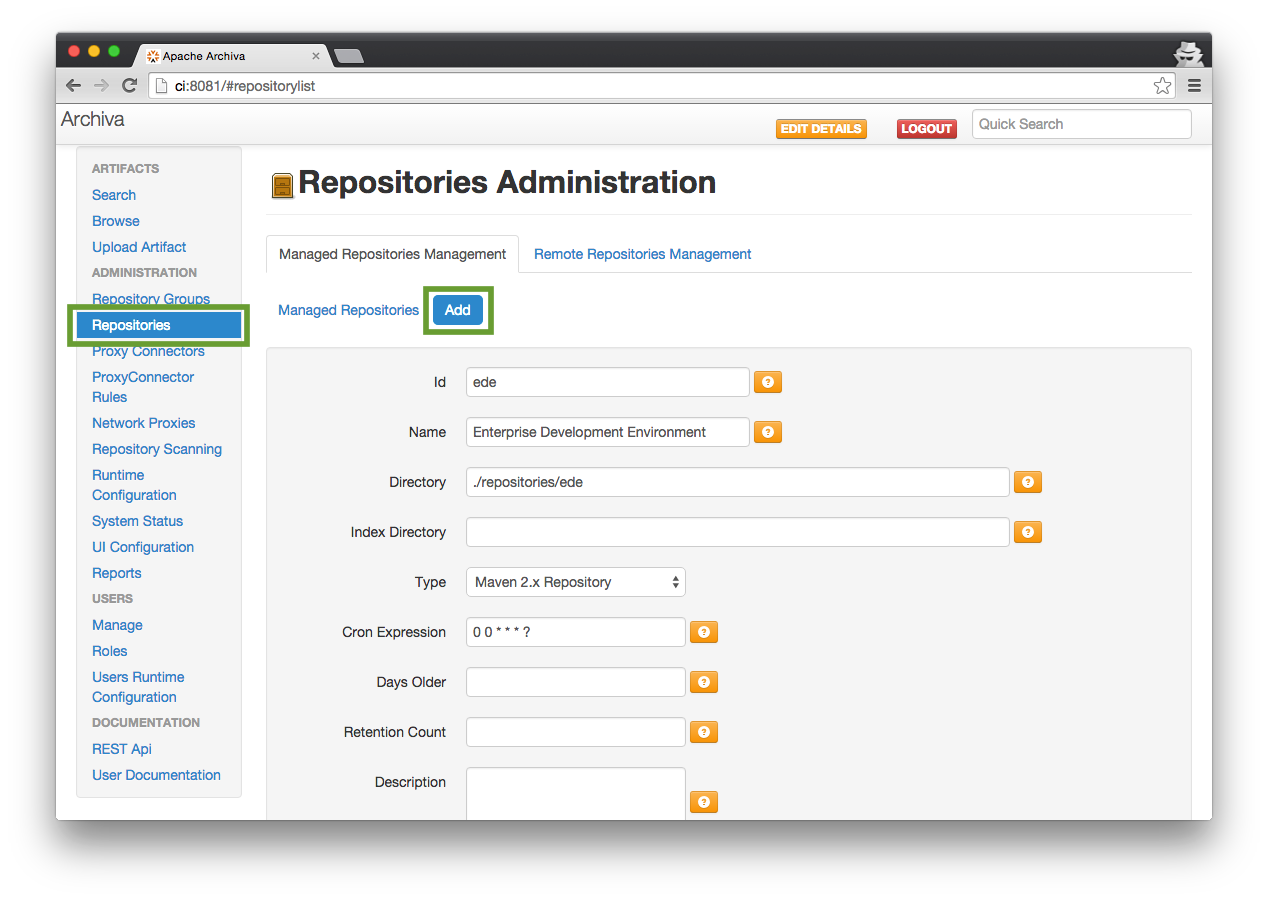1268x900 pixels.
Task: Open REST Api documentation
Action: pyautogui.click(x=122, y=749)
